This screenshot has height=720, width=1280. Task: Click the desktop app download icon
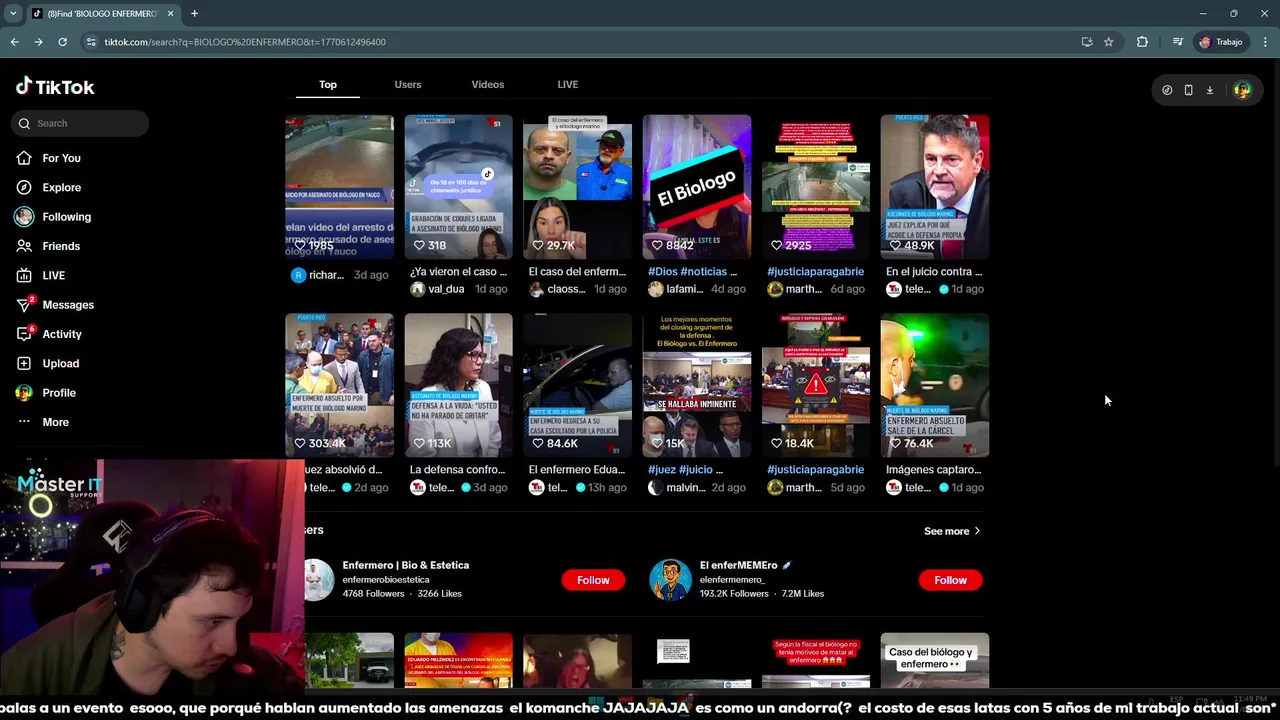pos(1209,90)
